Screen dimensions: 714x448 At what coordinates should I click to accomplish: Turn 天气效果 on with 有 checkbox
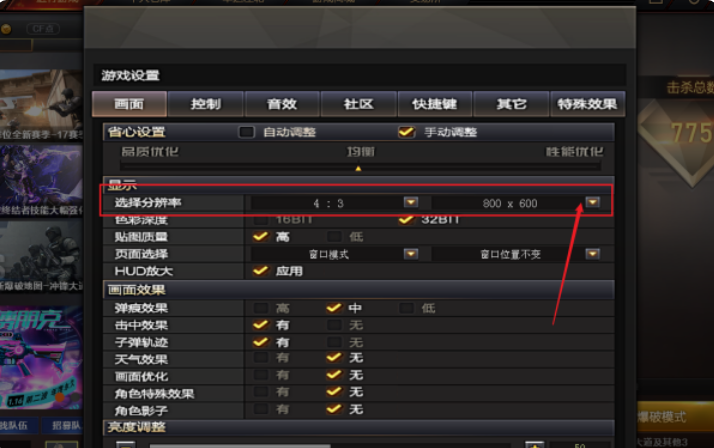click(260, 357)
